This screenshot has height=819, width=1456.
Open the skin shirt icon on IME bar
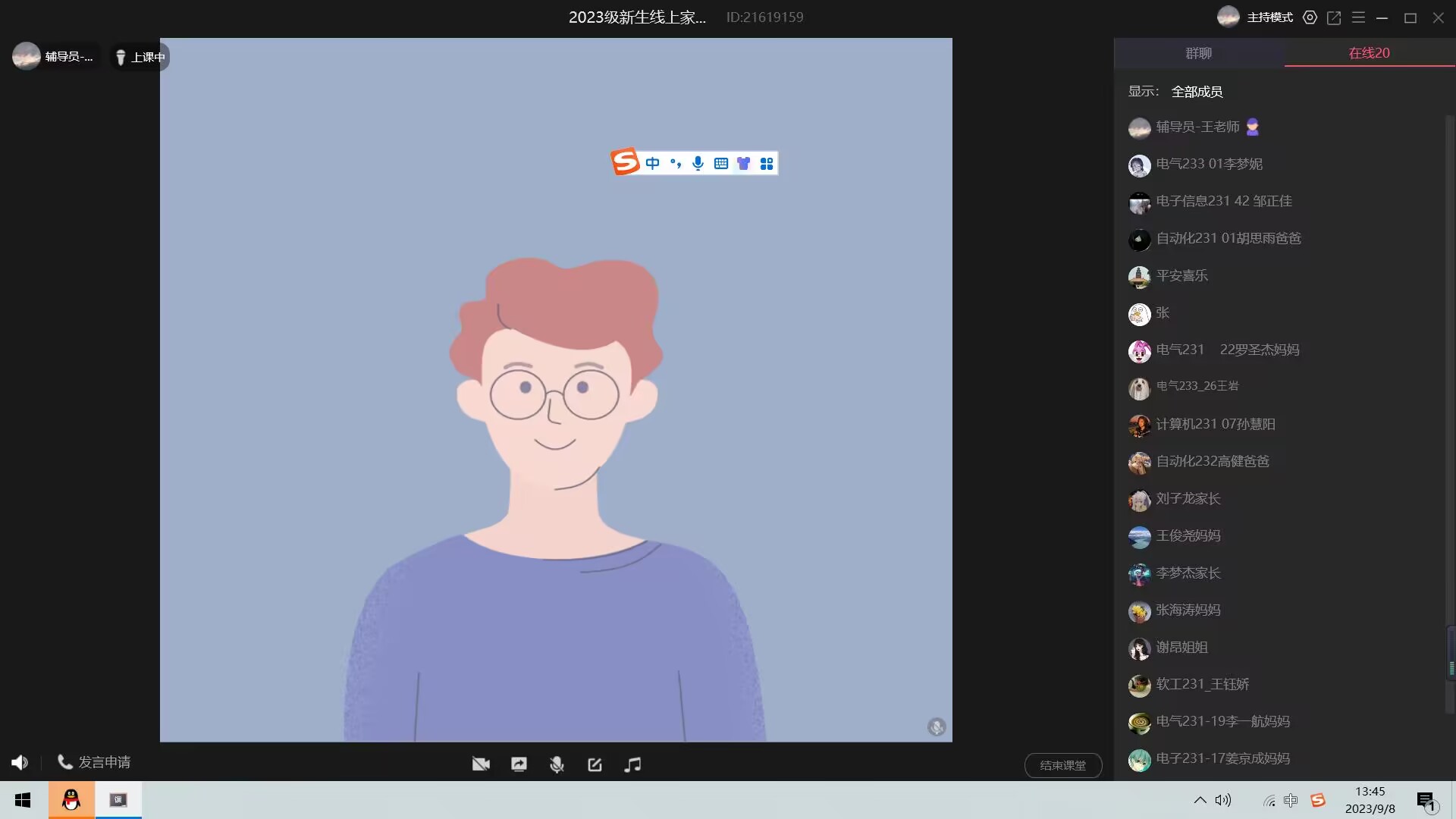(743, 163)
